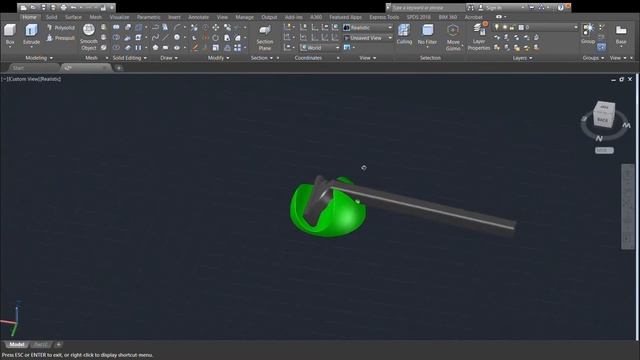Click the Group tool
The height and width of the screenshot is (360, 640).
[588, 34]
